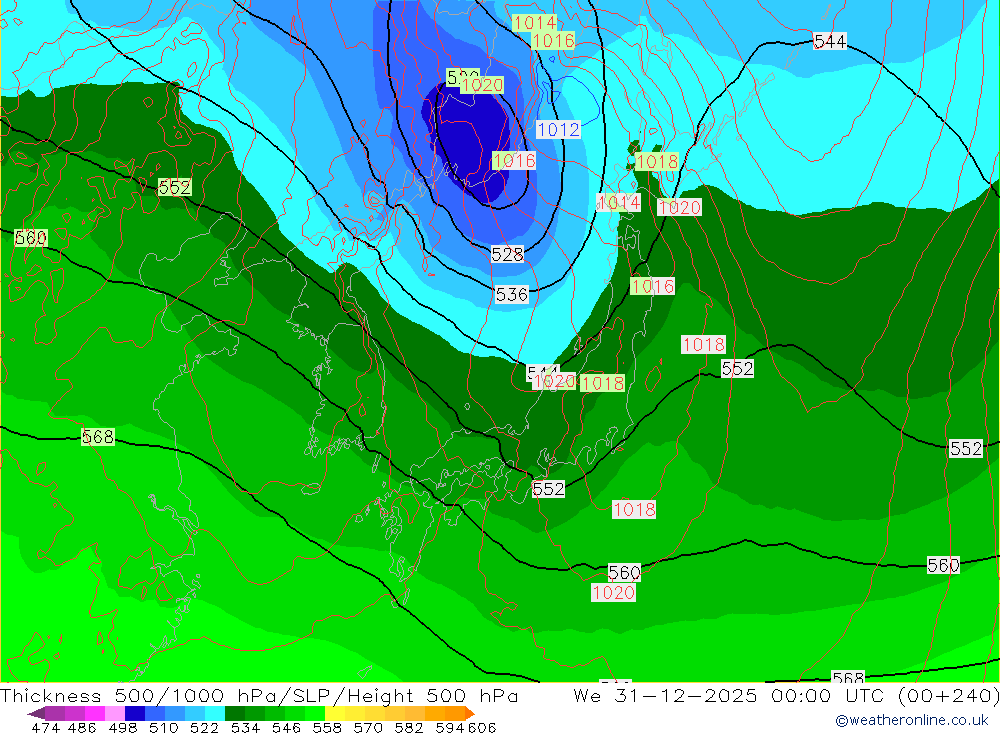Screen dimensions: 1000x733
Task: Click the 528 height contour label
Action: pos(507,255)
